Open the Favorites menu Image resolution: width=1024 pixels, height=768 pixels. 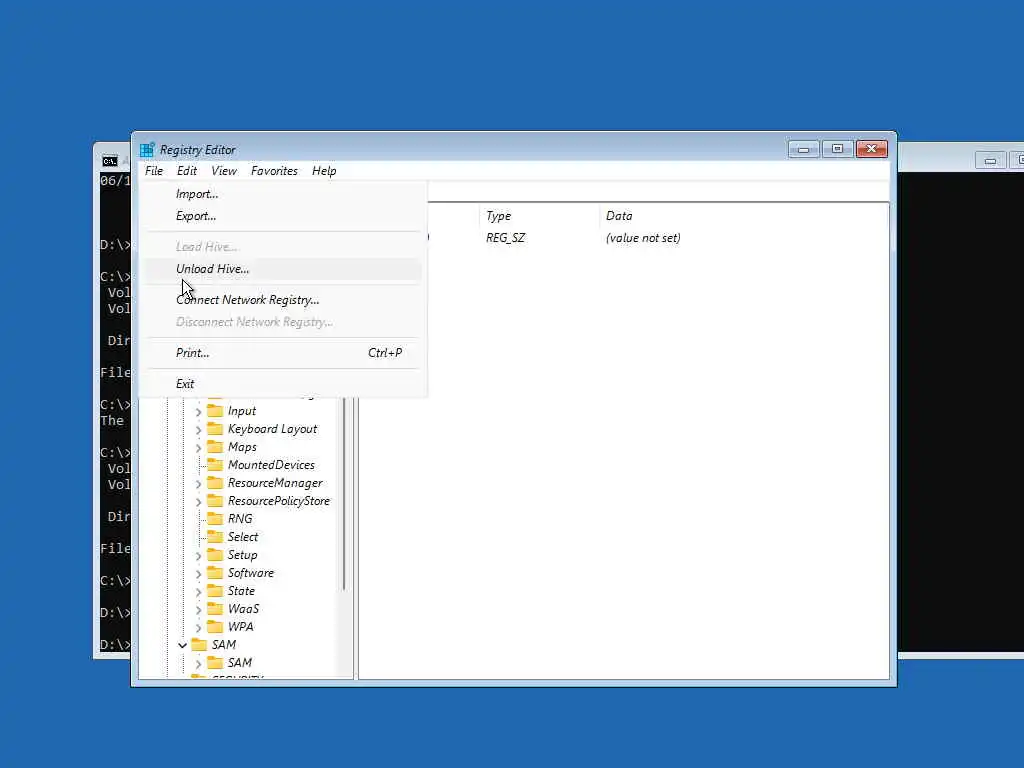274,170
